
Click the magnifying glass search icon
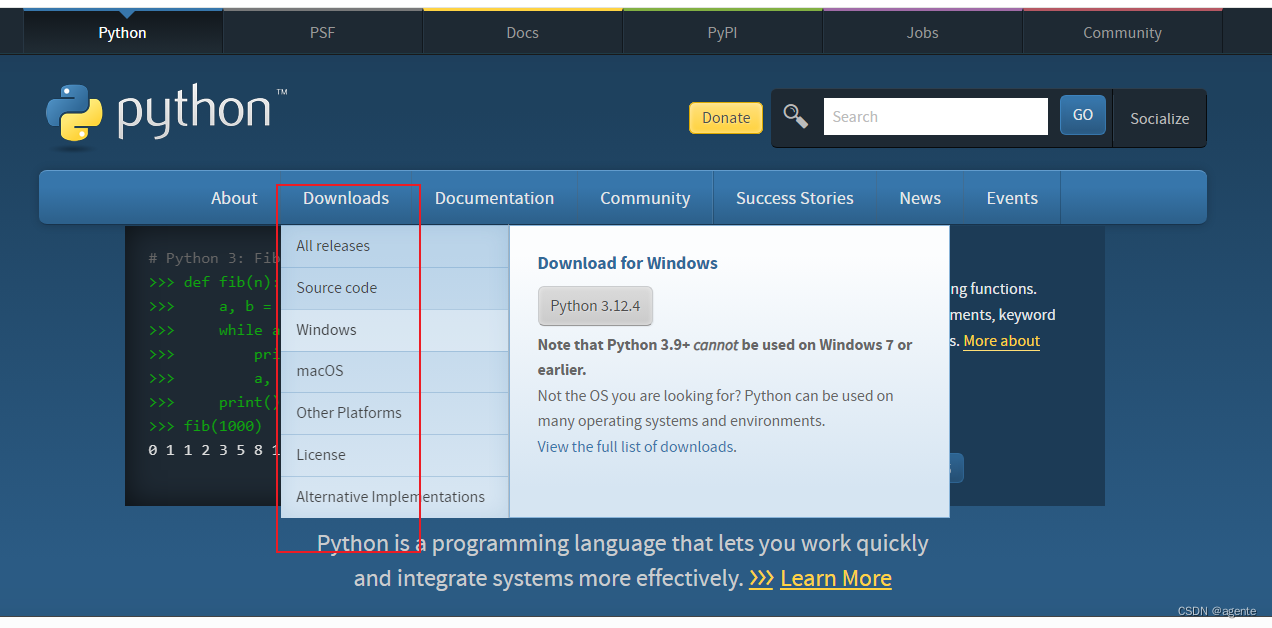click(796, 116)
